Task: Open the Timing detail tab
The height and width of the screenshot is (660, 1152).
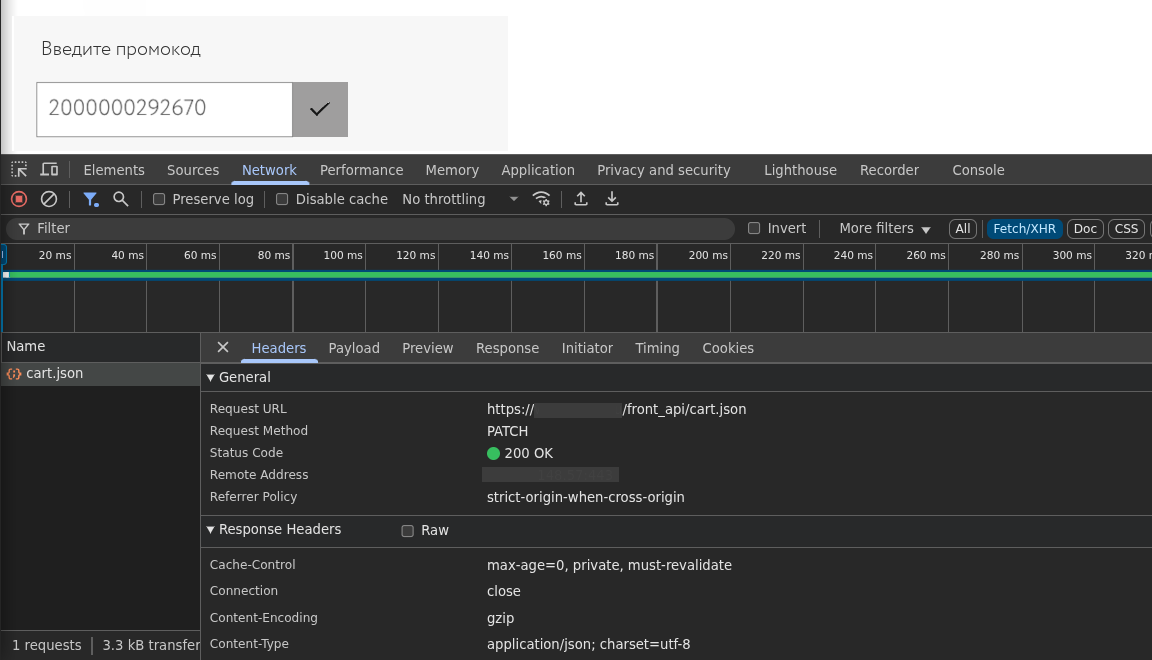Action: point(657,348)
